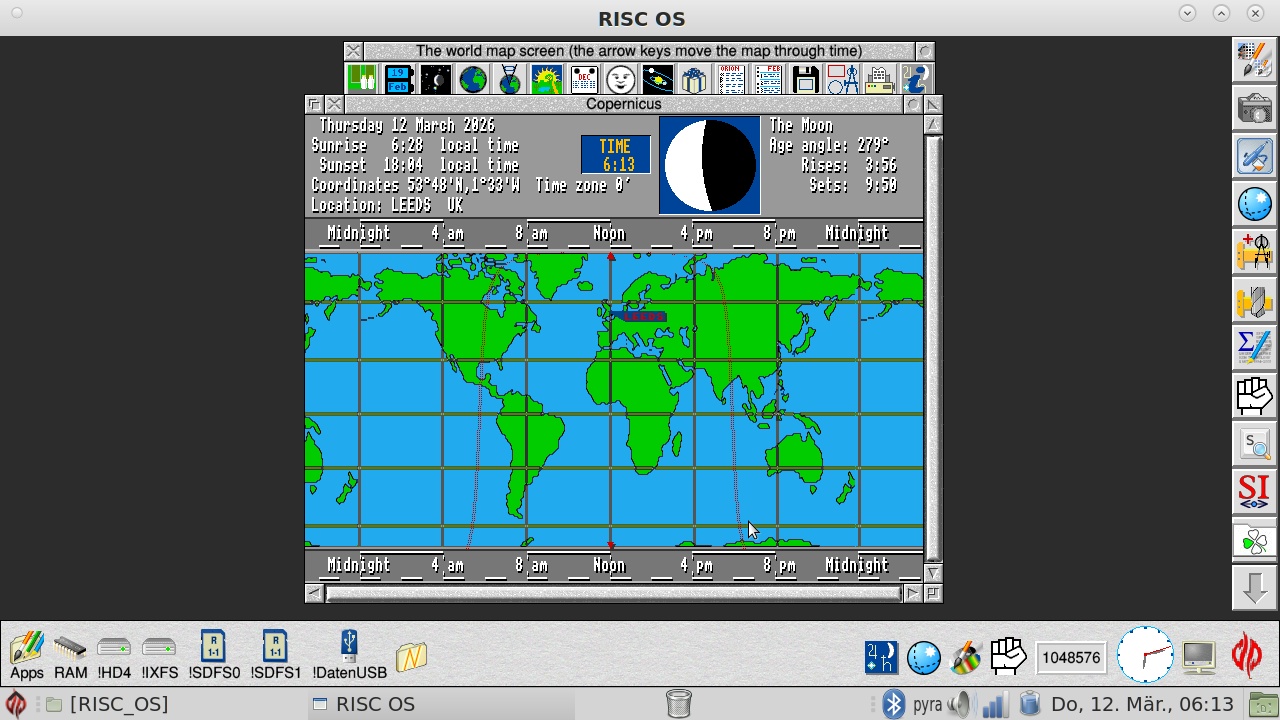Click the right arrow on horizontal scrollbar
The height and width of the screenshot is (720, 1280).
[x=912, y=594]
